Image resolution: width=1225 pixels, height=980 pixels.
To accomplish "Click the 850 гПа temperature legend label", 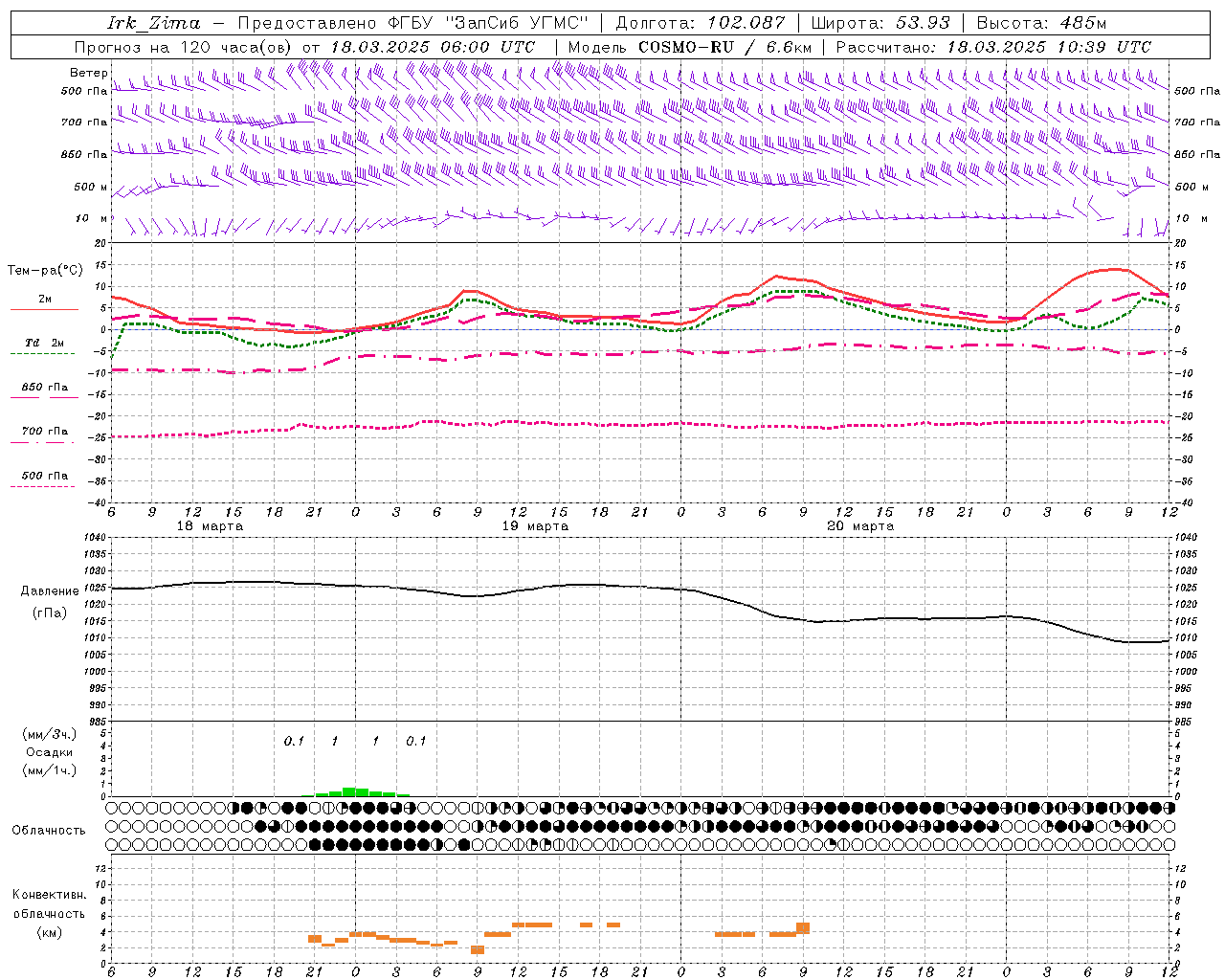I will pyautogui.click(x=44, y=388).
